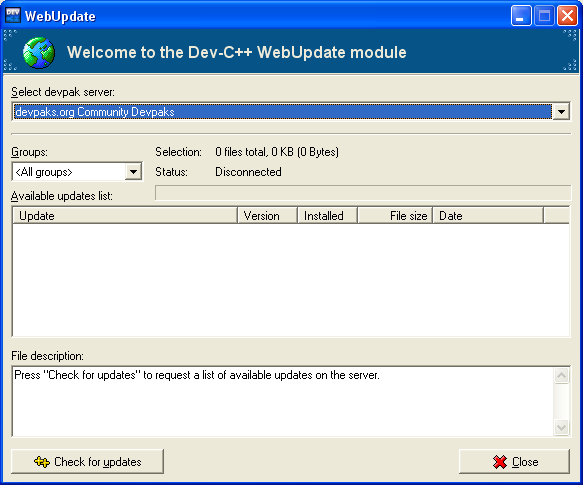Sort by the Installed column header
583x485 pixels.
pyautogui.click(x=328, y=216)
